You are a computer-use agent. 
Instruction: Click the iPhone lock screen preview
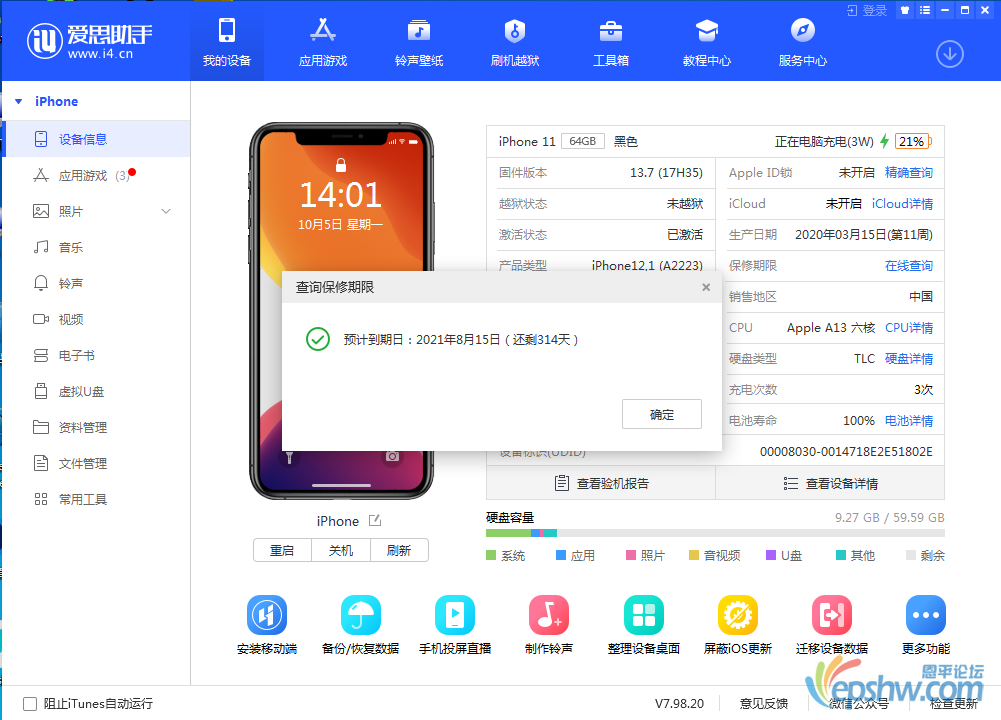tap(341, 311)
